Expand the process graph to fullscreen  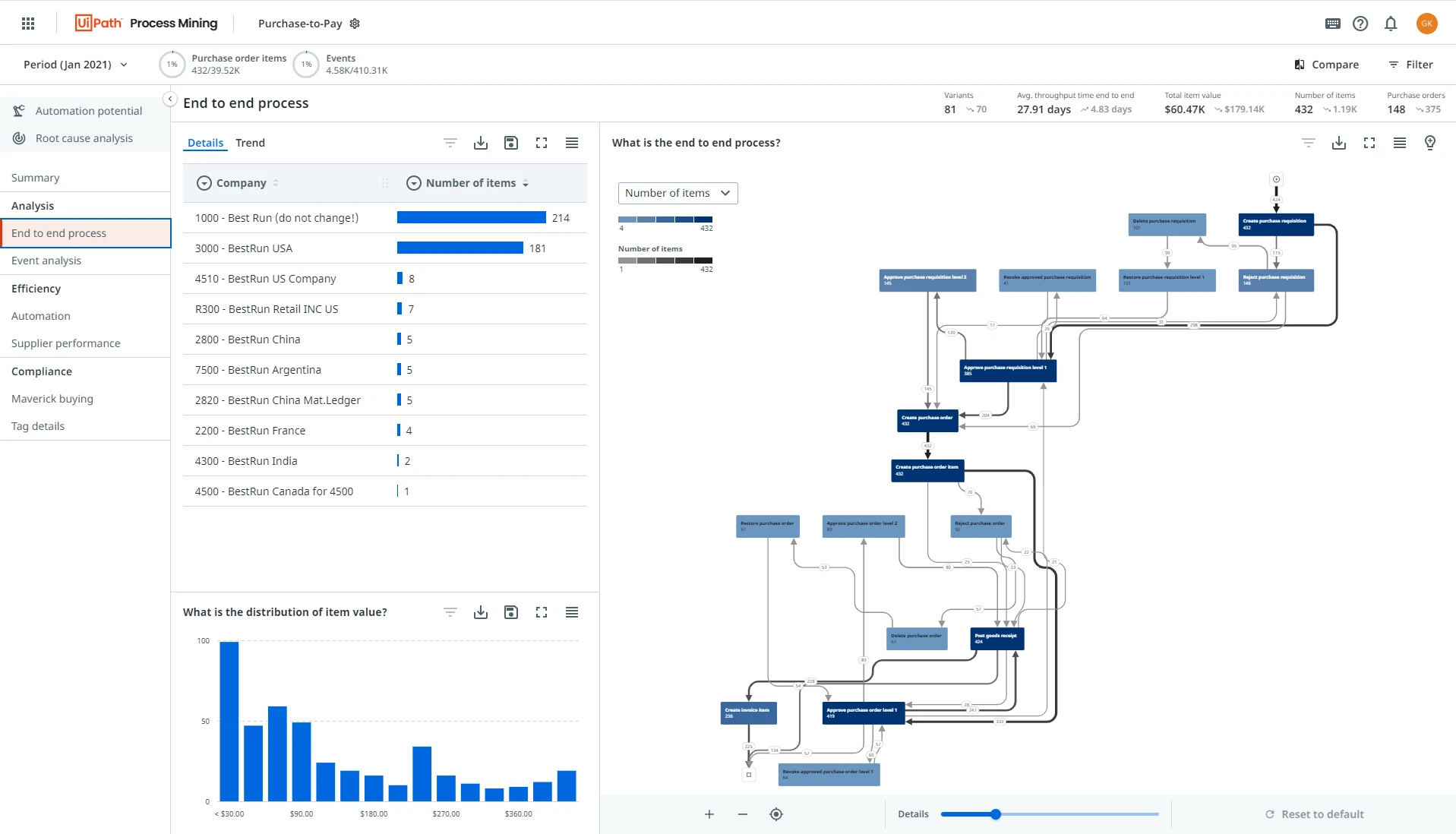[x=1369, y=143]
